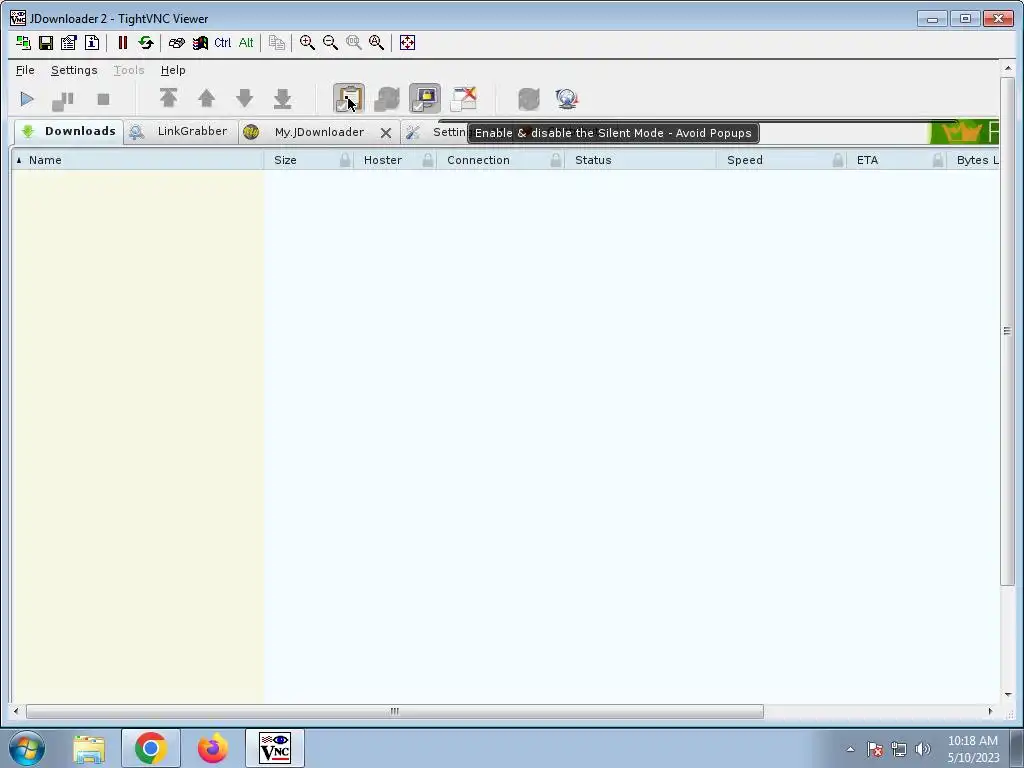Screen dimensions: 1024x768
Task: Move selection to bottom arrow icon
Action: tap(282, 99)
